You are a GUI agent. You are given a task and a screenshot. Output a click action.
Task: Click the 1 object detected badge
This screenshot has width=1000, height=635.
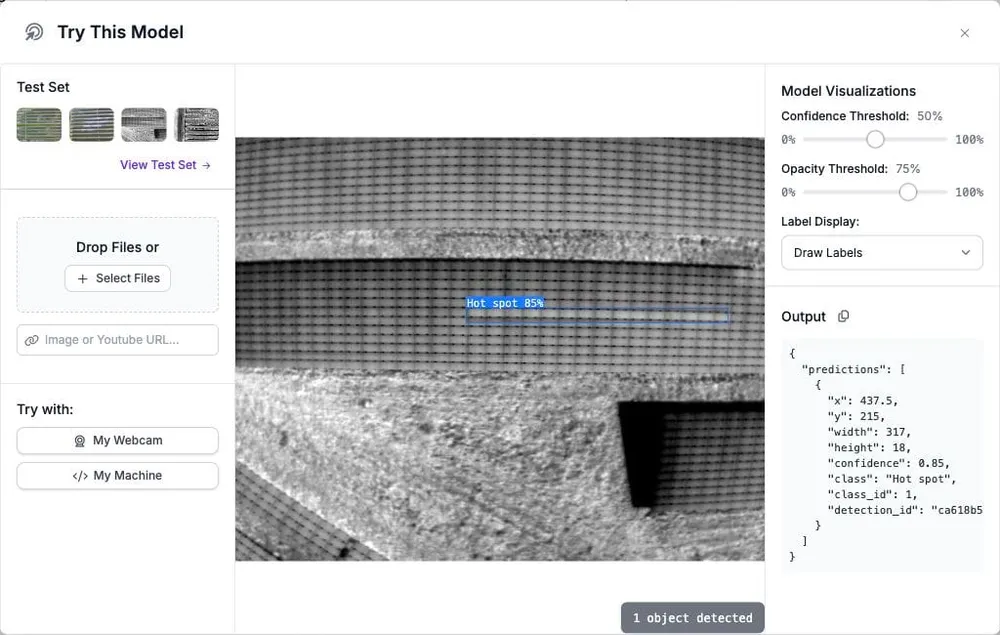coord(693,618)
